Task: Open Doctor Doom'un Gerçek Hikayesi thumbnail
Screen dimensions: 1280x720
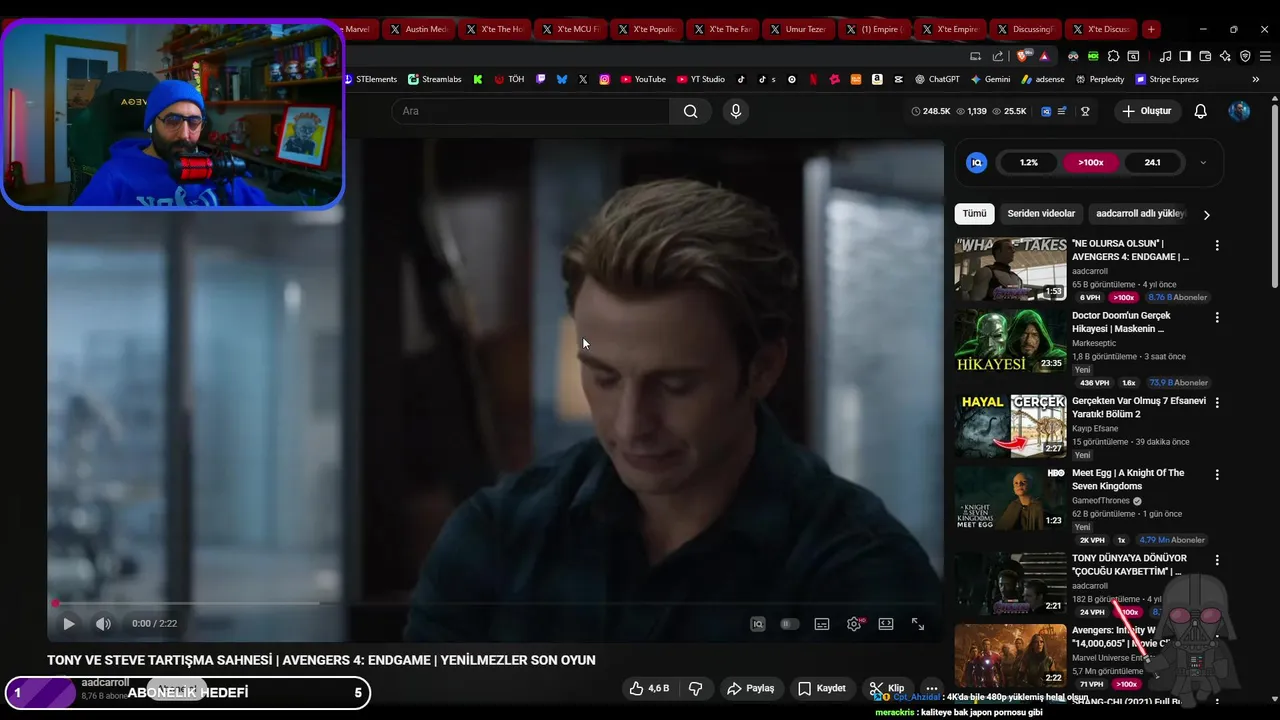Action: [1010, 341]
